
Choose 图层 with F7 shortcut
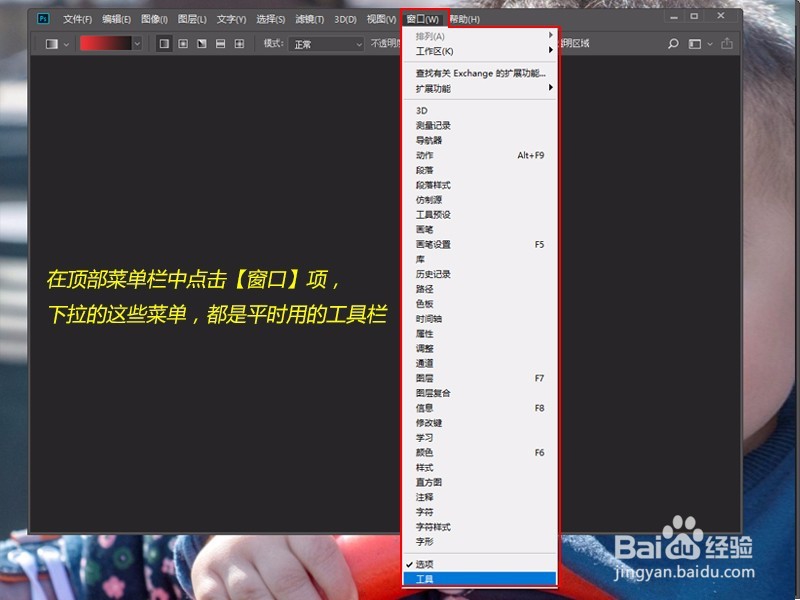tap(480, 378)
